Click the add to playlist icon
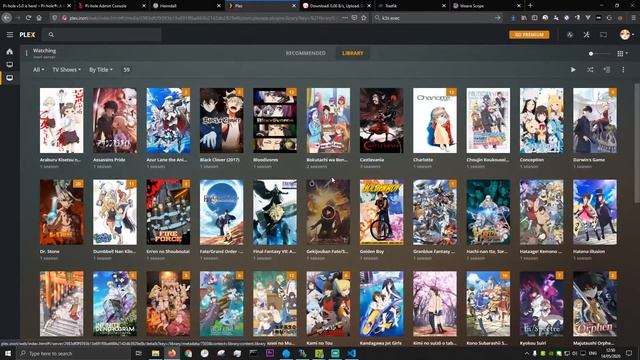 coord(607,70)
